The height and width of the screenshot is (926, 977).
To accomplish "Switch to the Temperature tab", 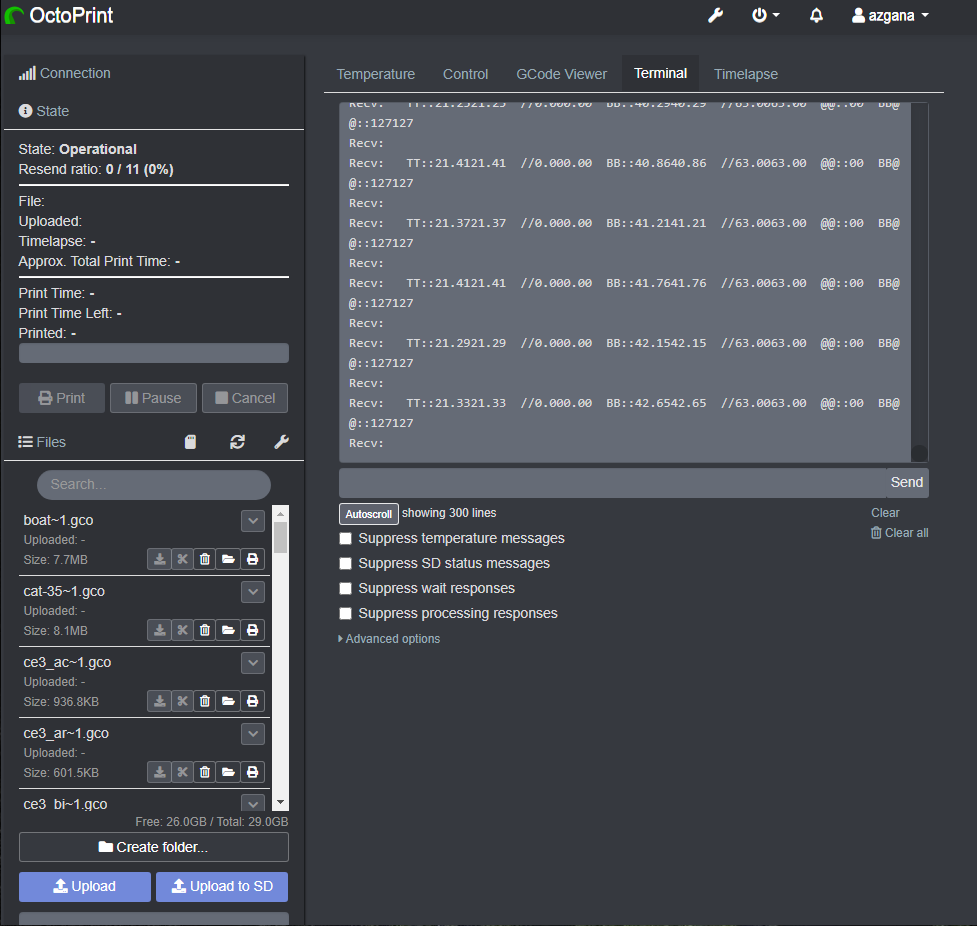I will [x=375, y=74].
